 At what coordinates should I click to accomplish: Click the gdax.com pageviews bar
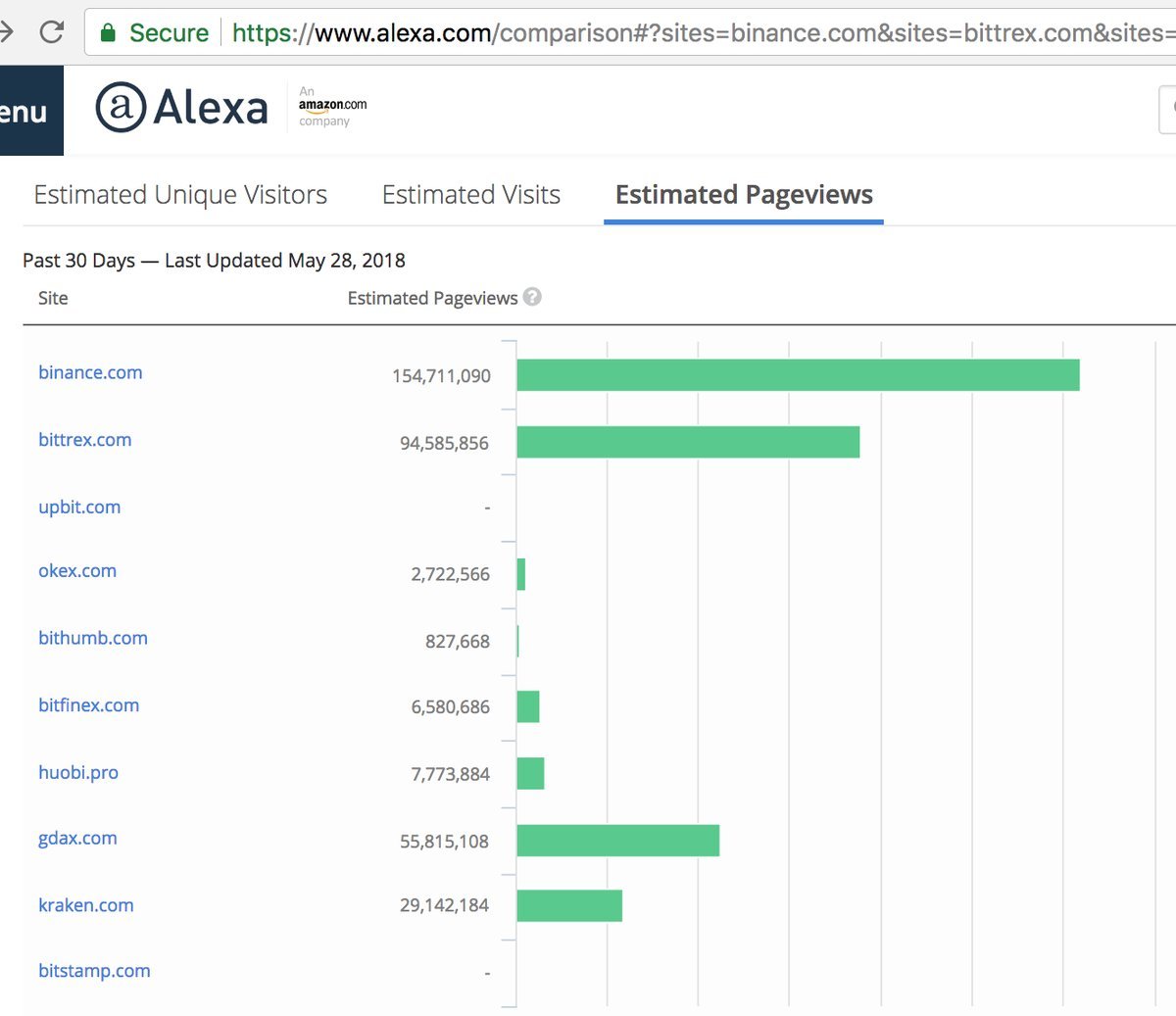pos(618,841)
